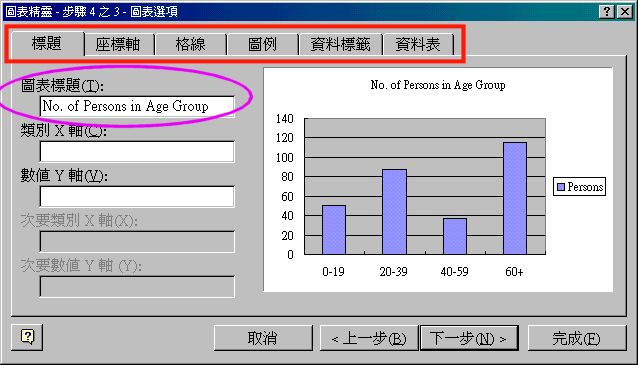Click the 40-59 bar in preview chart
638x365 pixels.
pyautogui.click(x=455, y=236)
